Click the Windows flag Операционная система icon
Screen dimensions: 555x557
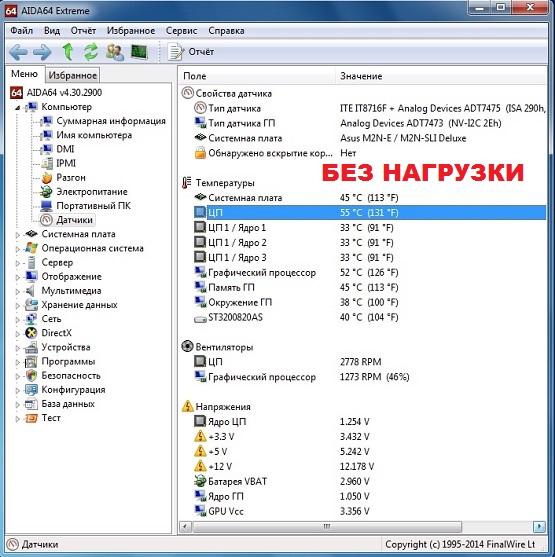(31, 248)
